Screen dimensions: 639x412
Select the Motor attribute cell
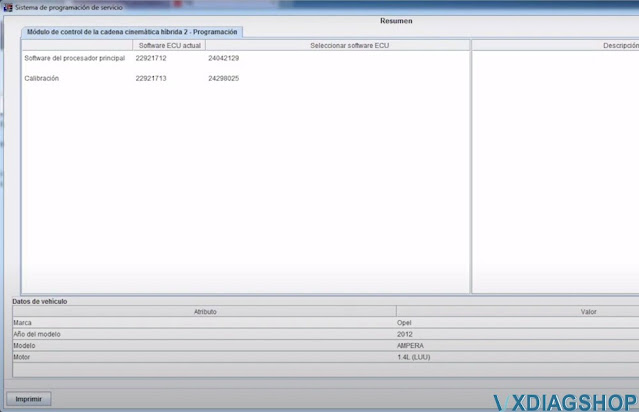point(204,357)
